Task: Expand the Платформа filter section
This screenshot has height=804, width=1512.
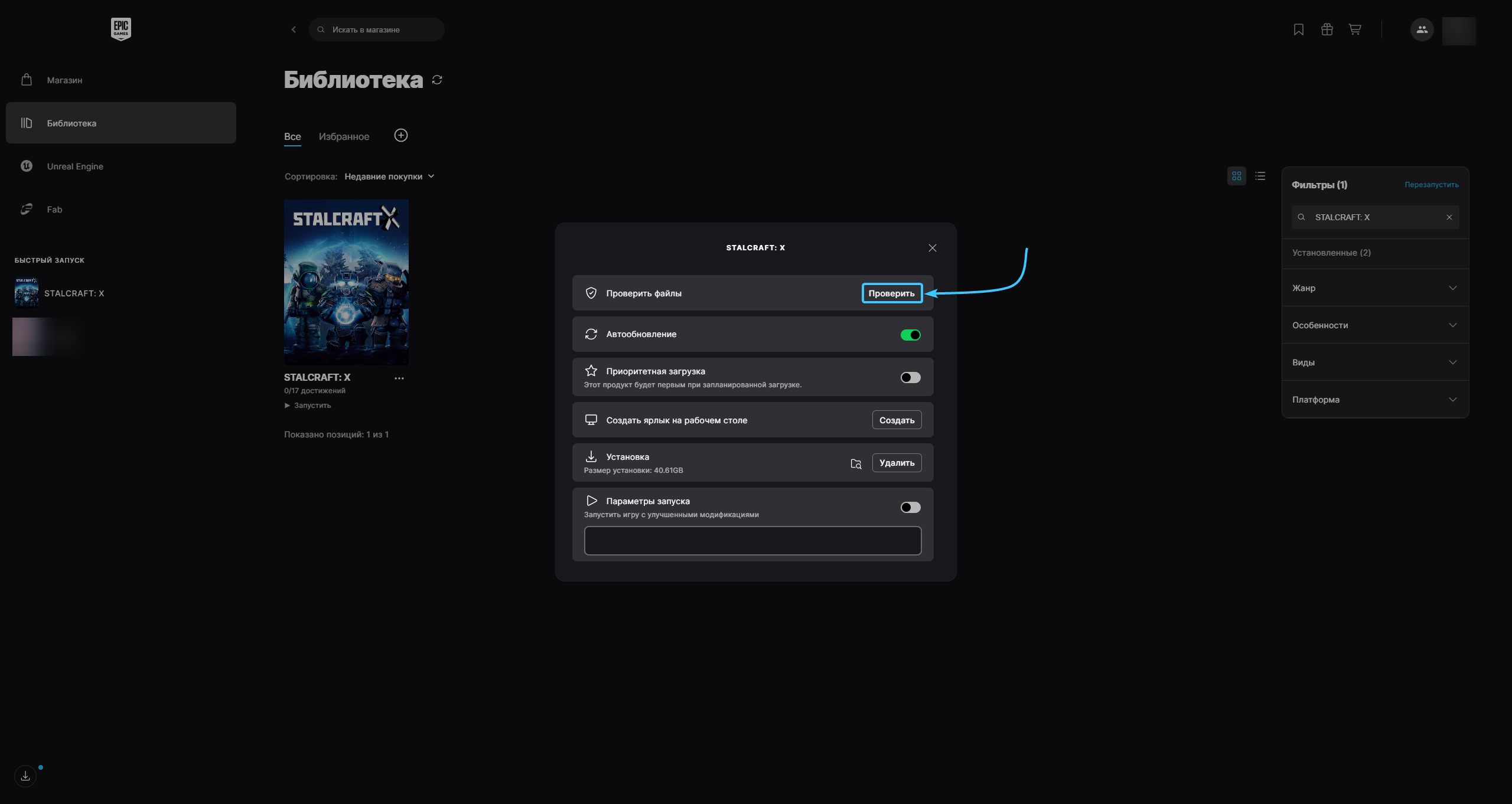Action: 1375,400
